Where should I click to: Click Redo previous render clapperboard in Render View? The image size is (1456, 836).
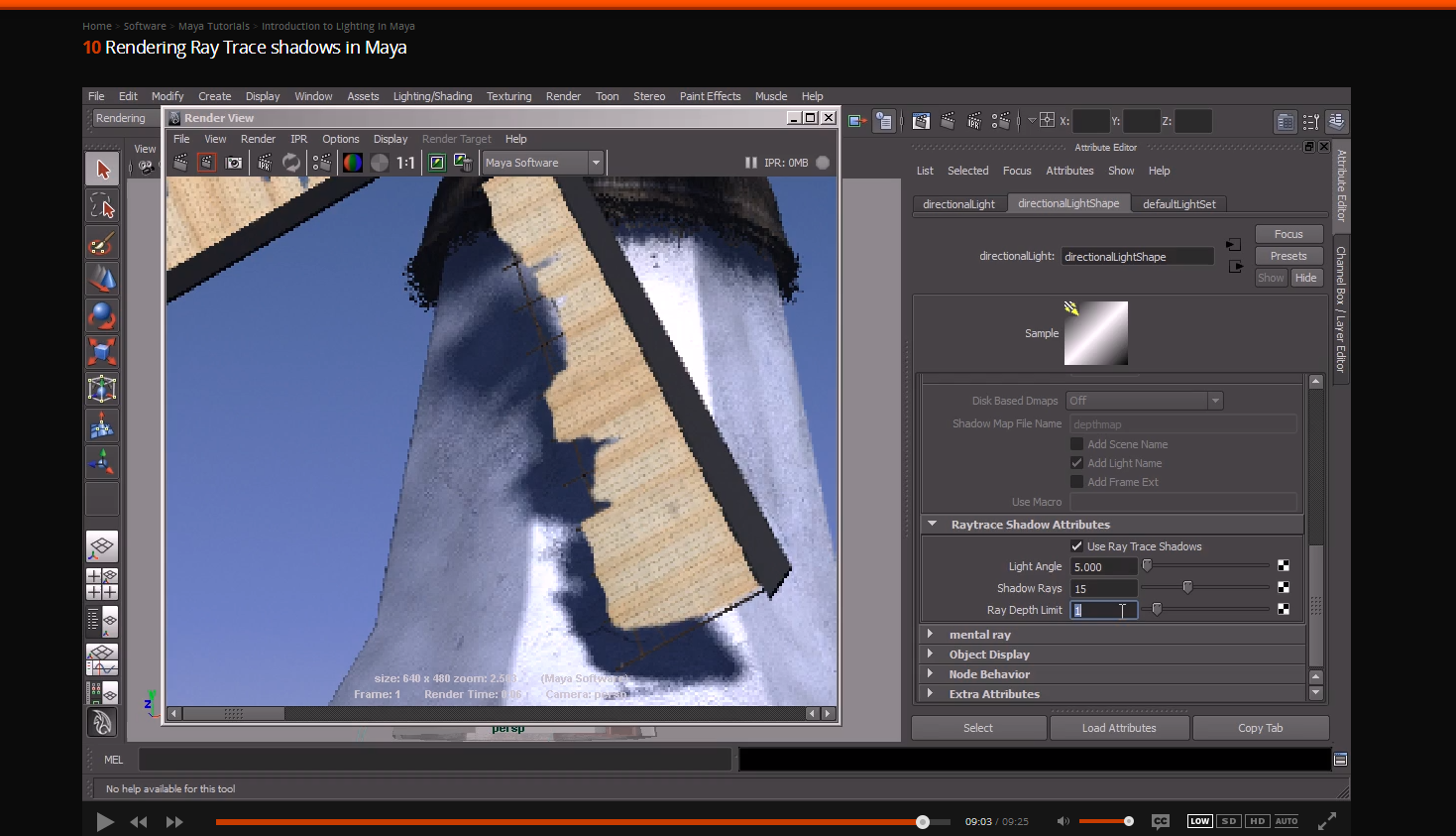click(180, 163)
